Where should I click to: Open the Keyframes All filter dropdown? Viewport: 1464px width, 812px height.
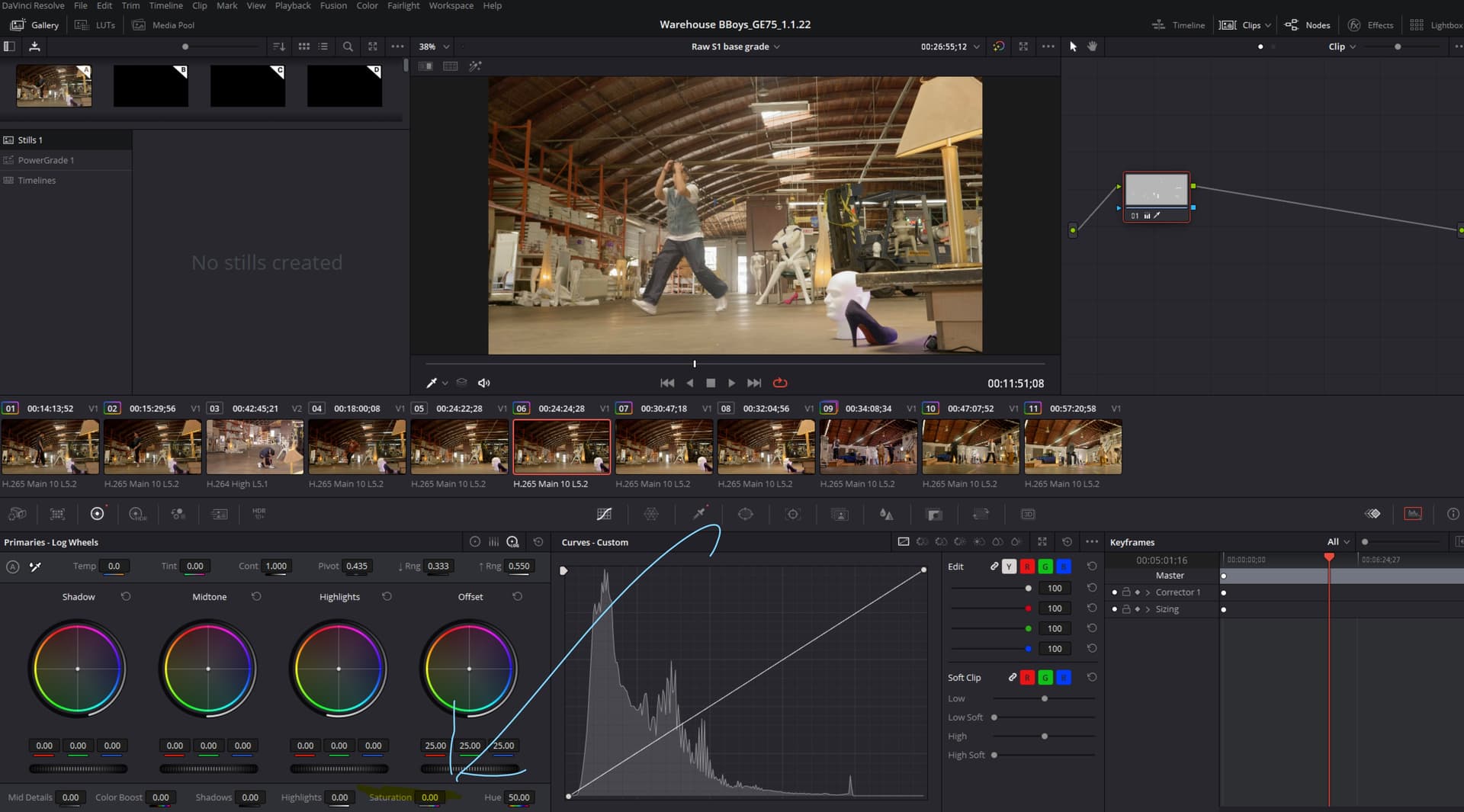[x=1337, y=542]
